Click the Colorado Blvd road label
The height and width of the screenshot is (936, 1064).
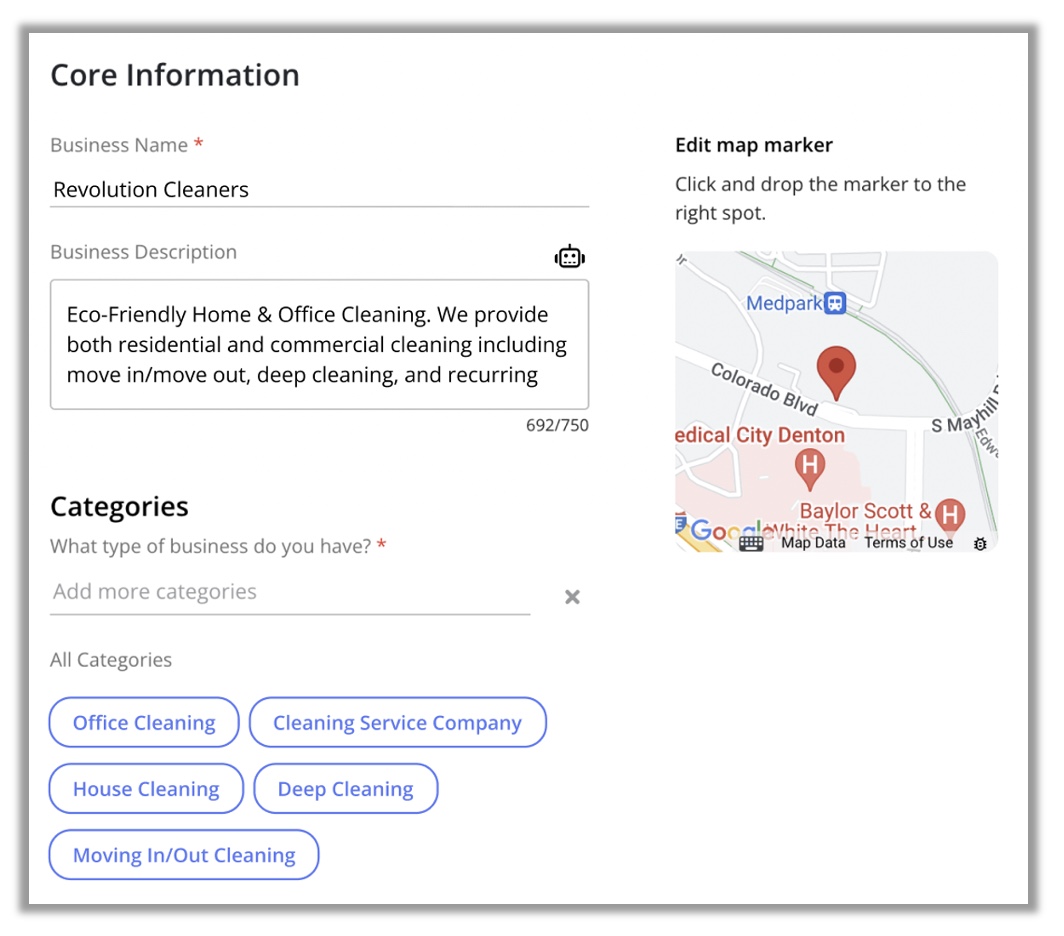tap(764, 389)
